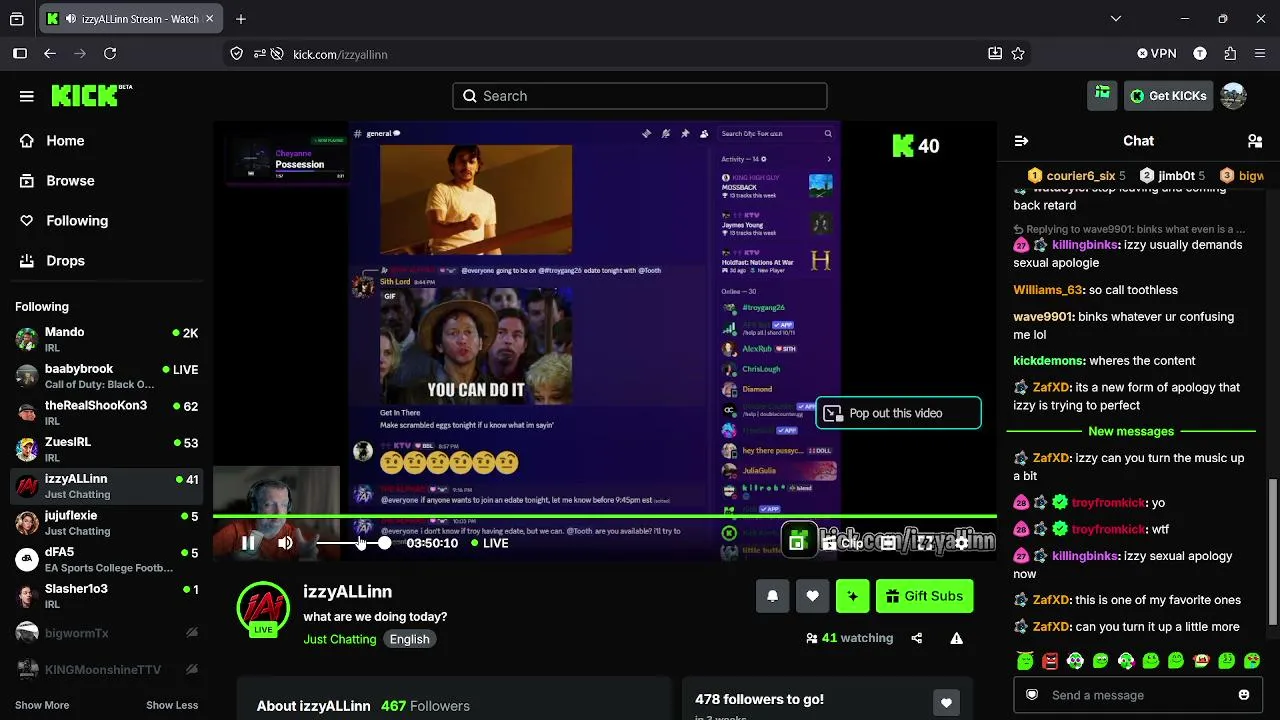Click username Williams_63 in chat
The image size is (1280, 720).
pos(1048,290)
